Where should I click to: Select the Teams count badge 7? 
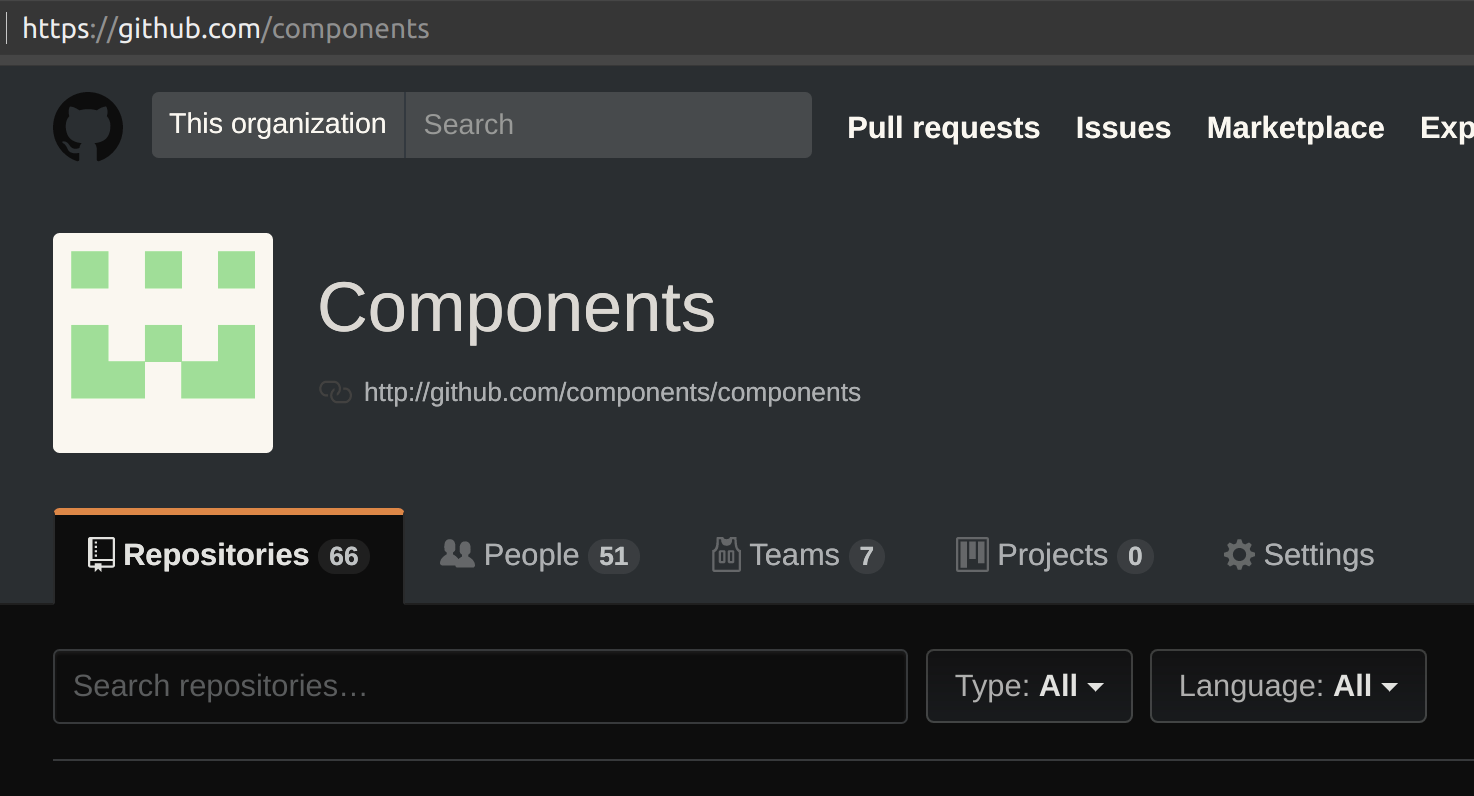tap(867, 556)
